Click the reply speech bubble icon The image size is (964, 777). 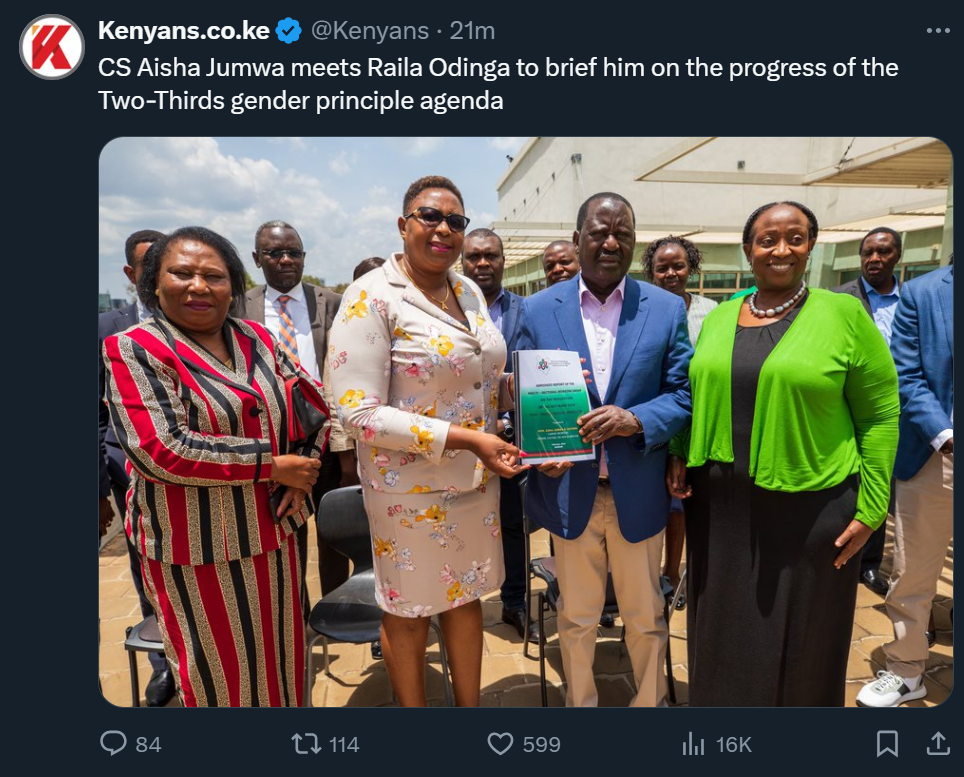pyautogui.click(x=113, y=743)
